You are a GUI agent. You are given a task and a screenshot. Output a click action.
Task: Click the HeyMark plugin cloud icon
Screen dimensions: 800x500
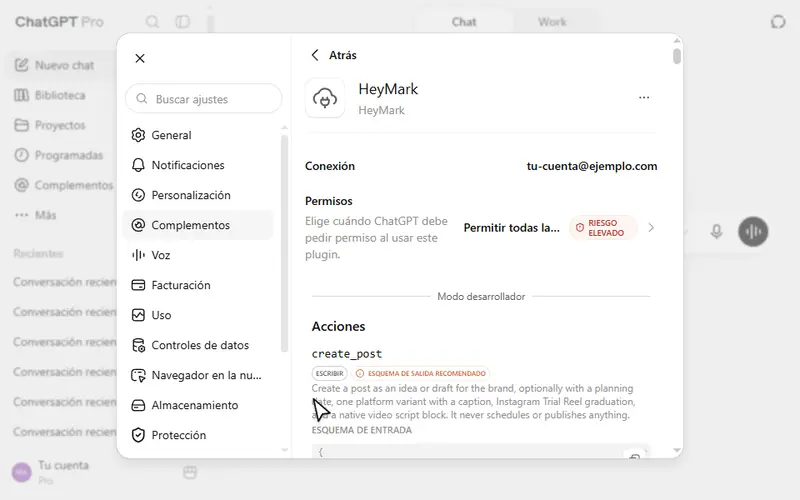(325, 98)
